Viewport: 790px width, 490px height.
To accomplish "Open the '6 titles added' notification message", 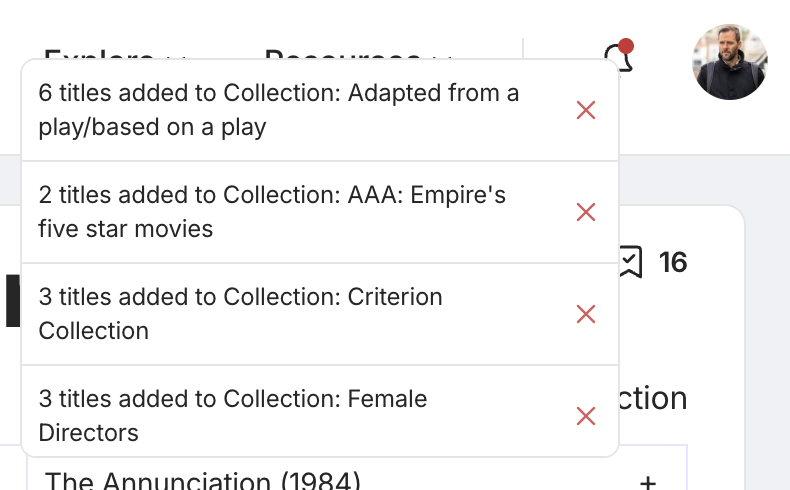I will pyautogui.click(x=279, y=110).
